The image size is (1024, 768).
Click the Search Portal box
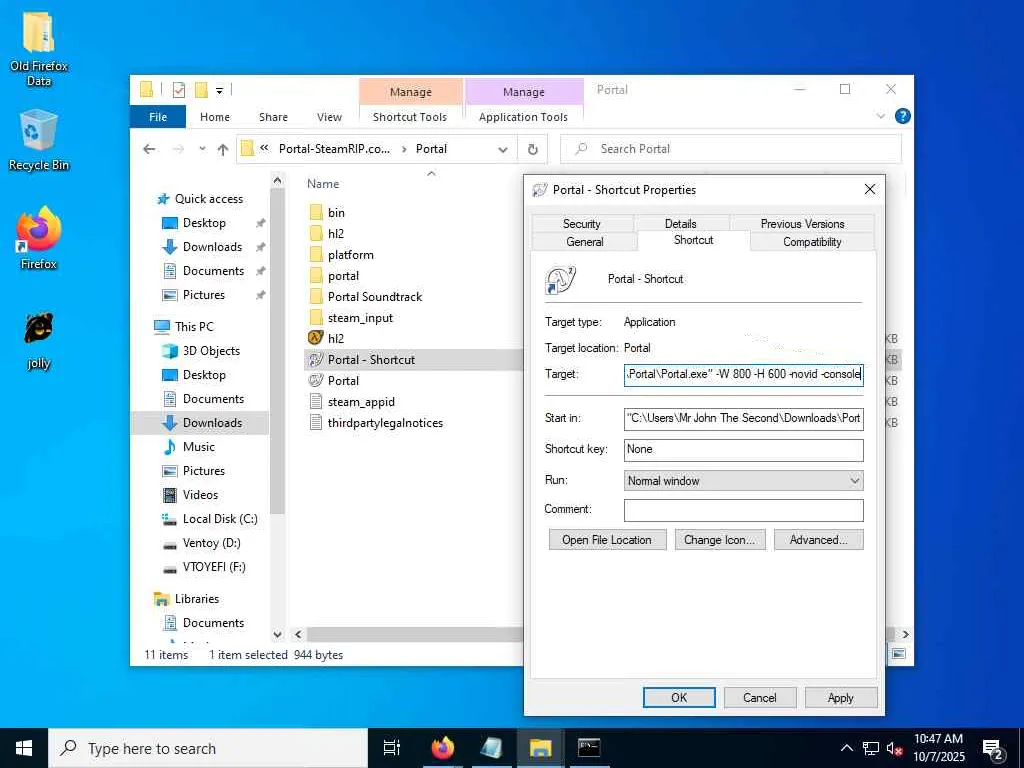click(731, 149)
